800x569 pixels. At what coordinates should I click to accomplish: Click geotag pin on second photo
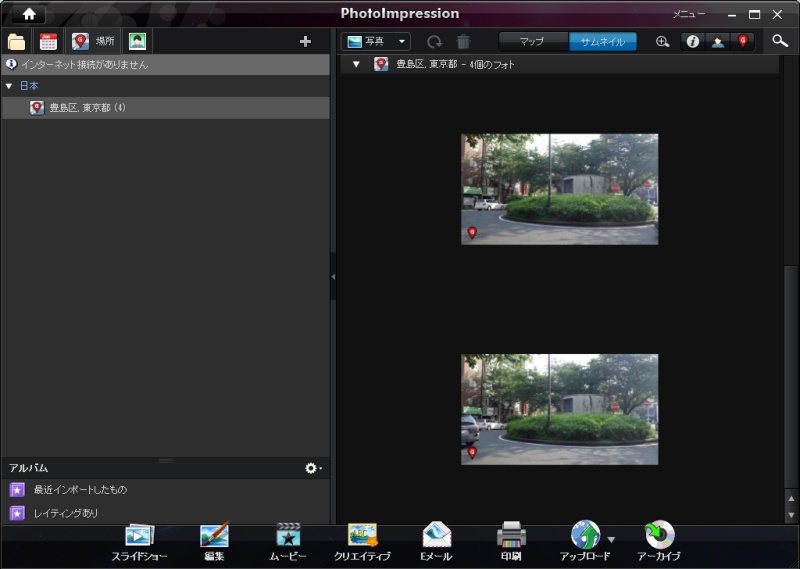coord(472,453)
